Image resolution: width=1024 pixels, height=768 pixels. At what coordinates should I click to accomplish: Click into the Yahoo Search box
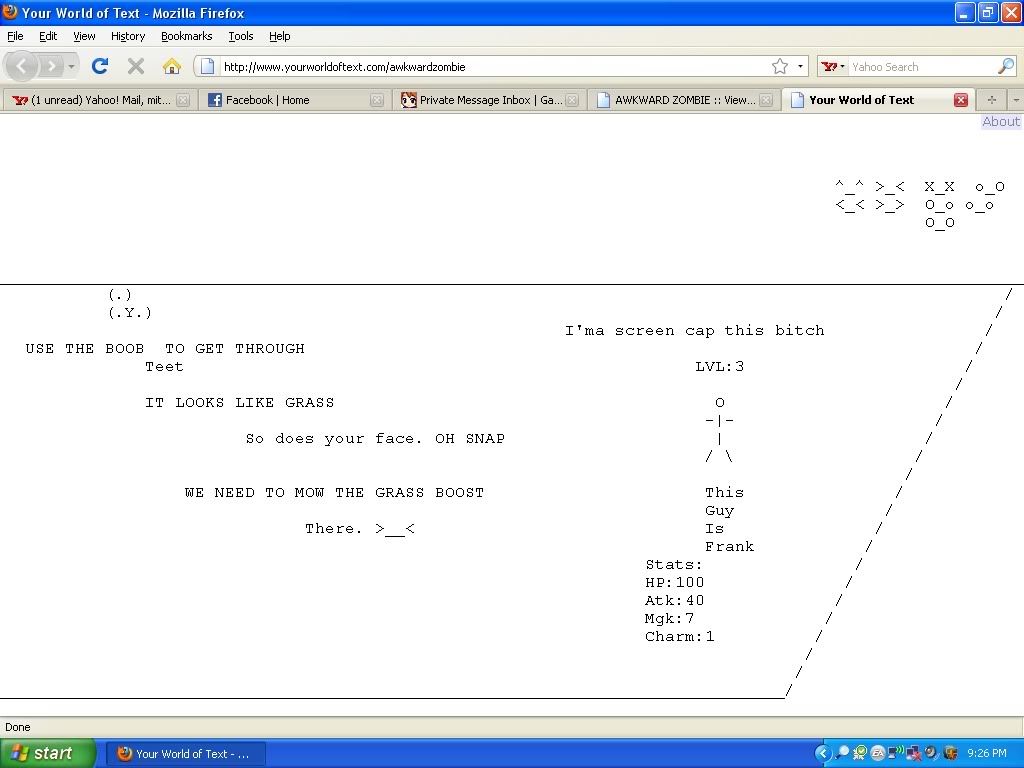click(921, 67)
